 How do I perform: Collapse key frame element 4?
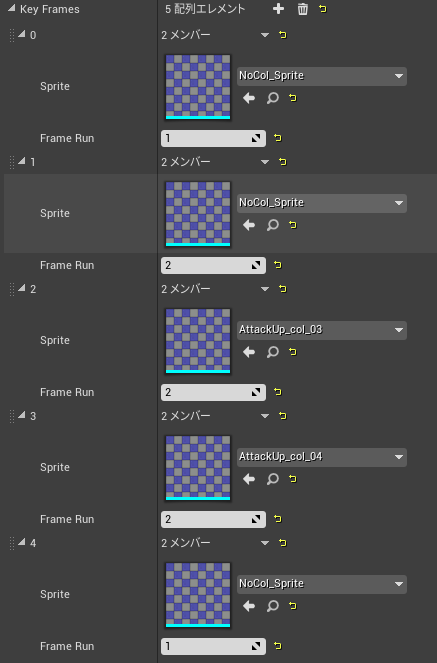[x=22, y=542]
